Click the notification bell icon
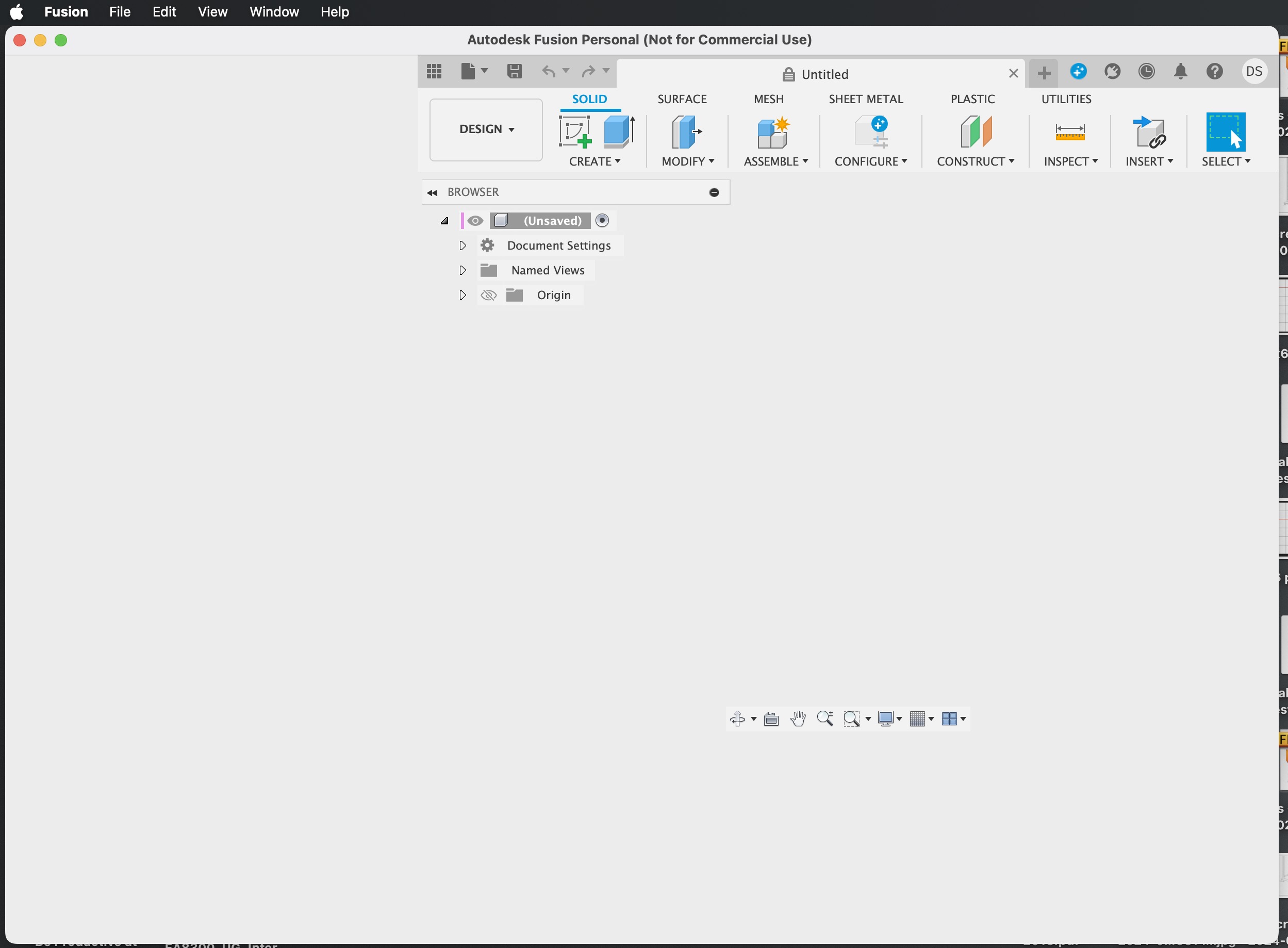The height and width of the screenshot is (948, 1288). (1181, 71)
